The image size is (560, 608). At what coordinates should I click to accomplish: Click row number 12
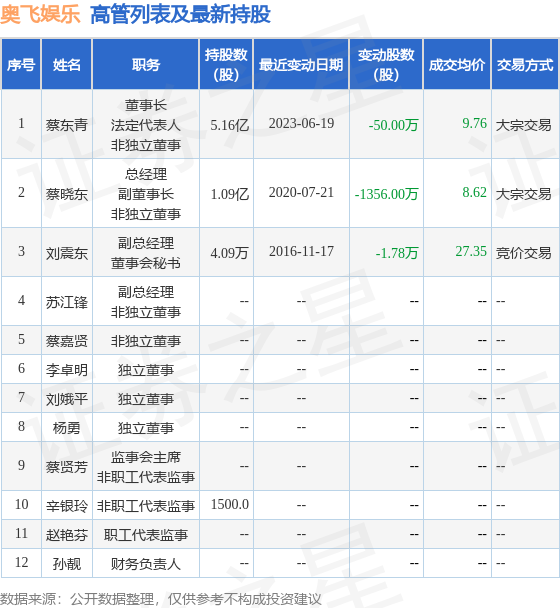(x=21, y=563)
